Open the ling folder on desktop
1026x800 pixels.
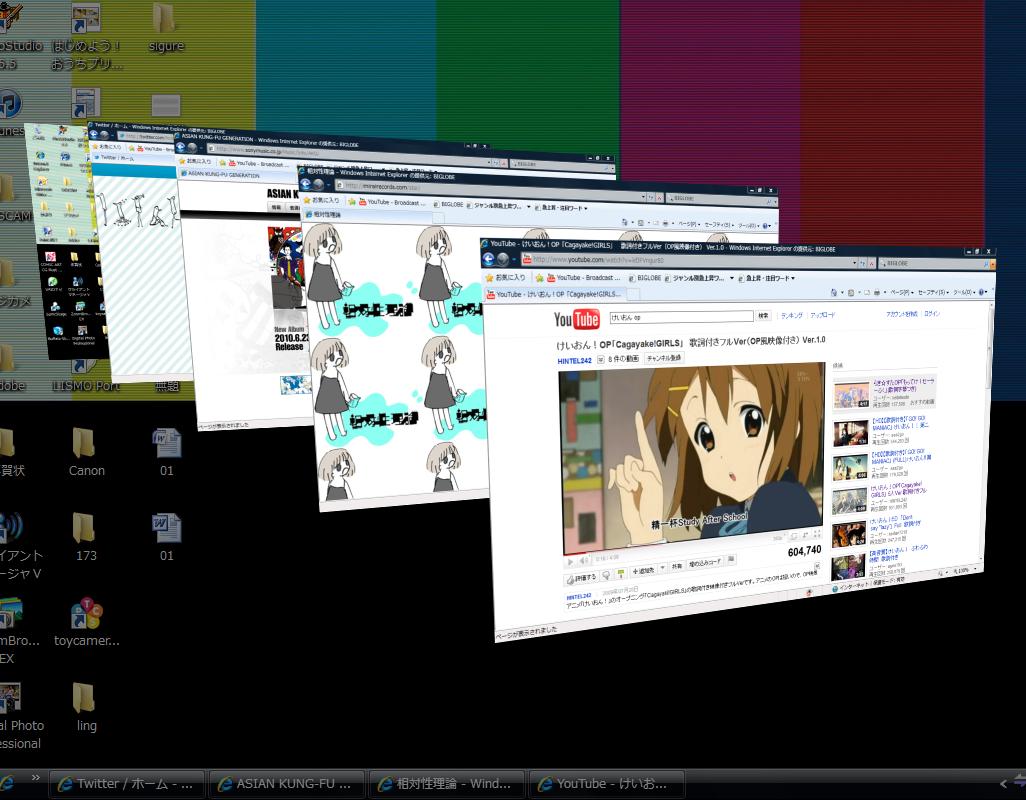click(85, 706)
